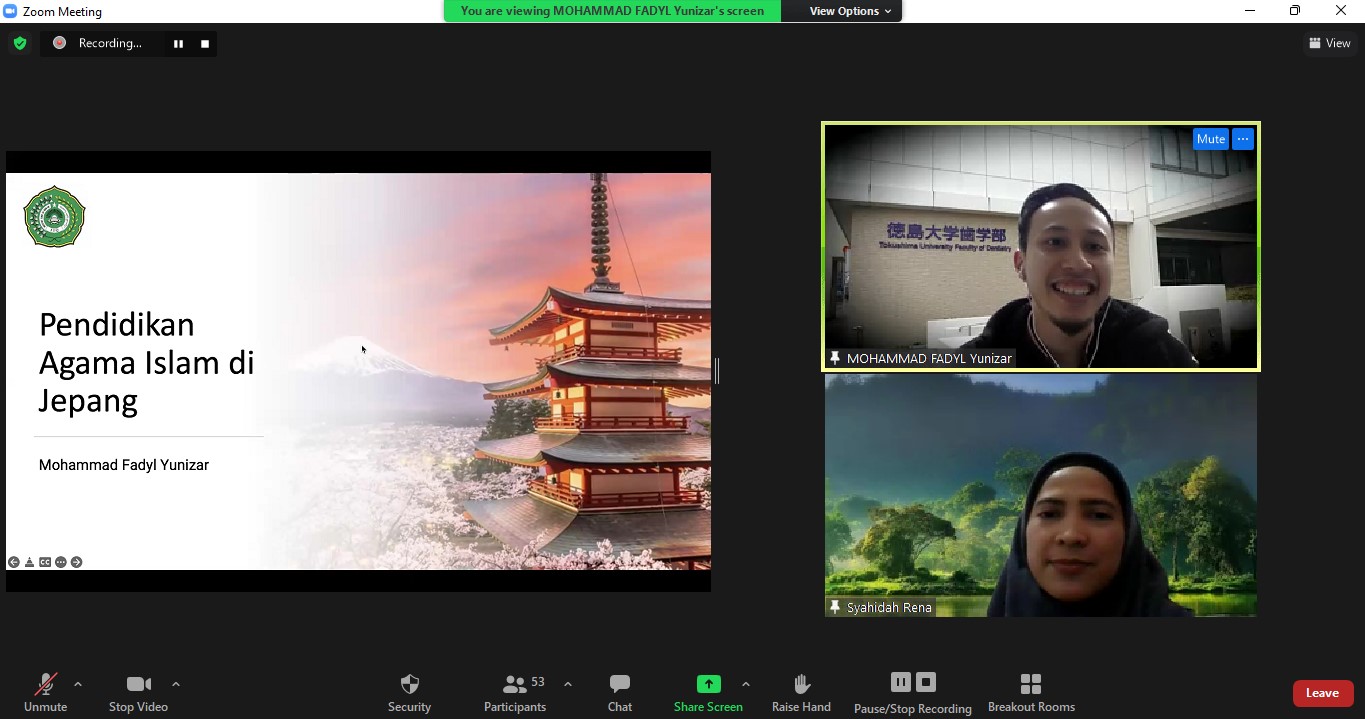Click the green encryption shield icon
The width and height of the screenshot is (1365, 719).
click(x=20, y=43)
